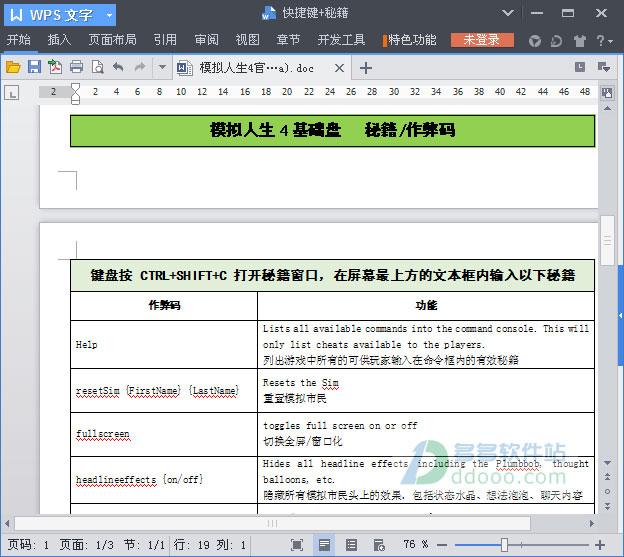Open the 引用 ribbon tab

165,40
